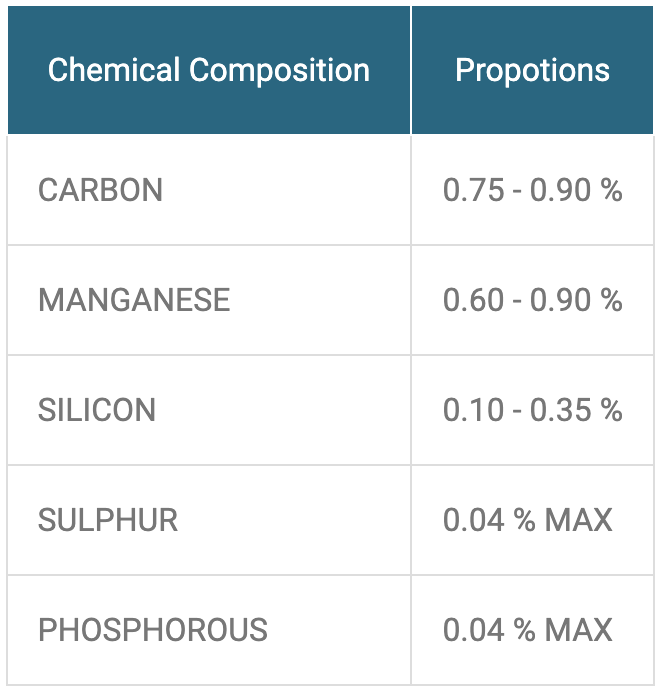Select the MANGANESE row label
Viewport: 662px width, 692px height.
click(x=134, y=300)
